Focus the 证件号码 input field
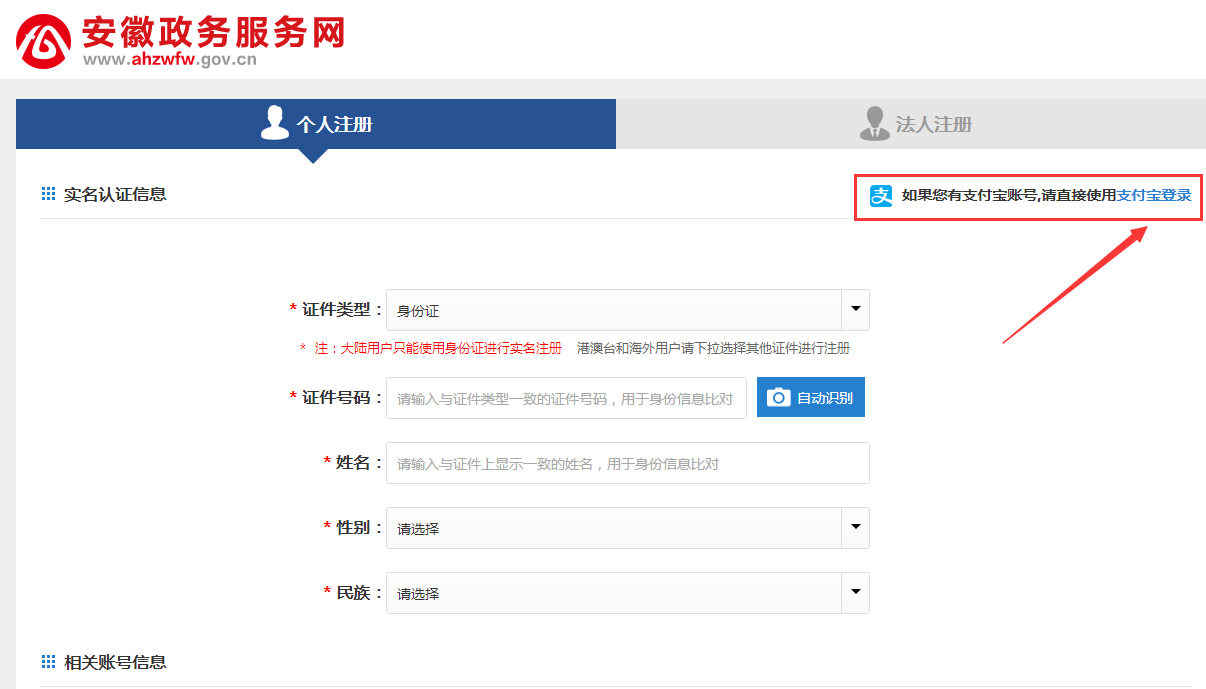This screenshot has height=689, width=1206. click(x=566, y=398)
